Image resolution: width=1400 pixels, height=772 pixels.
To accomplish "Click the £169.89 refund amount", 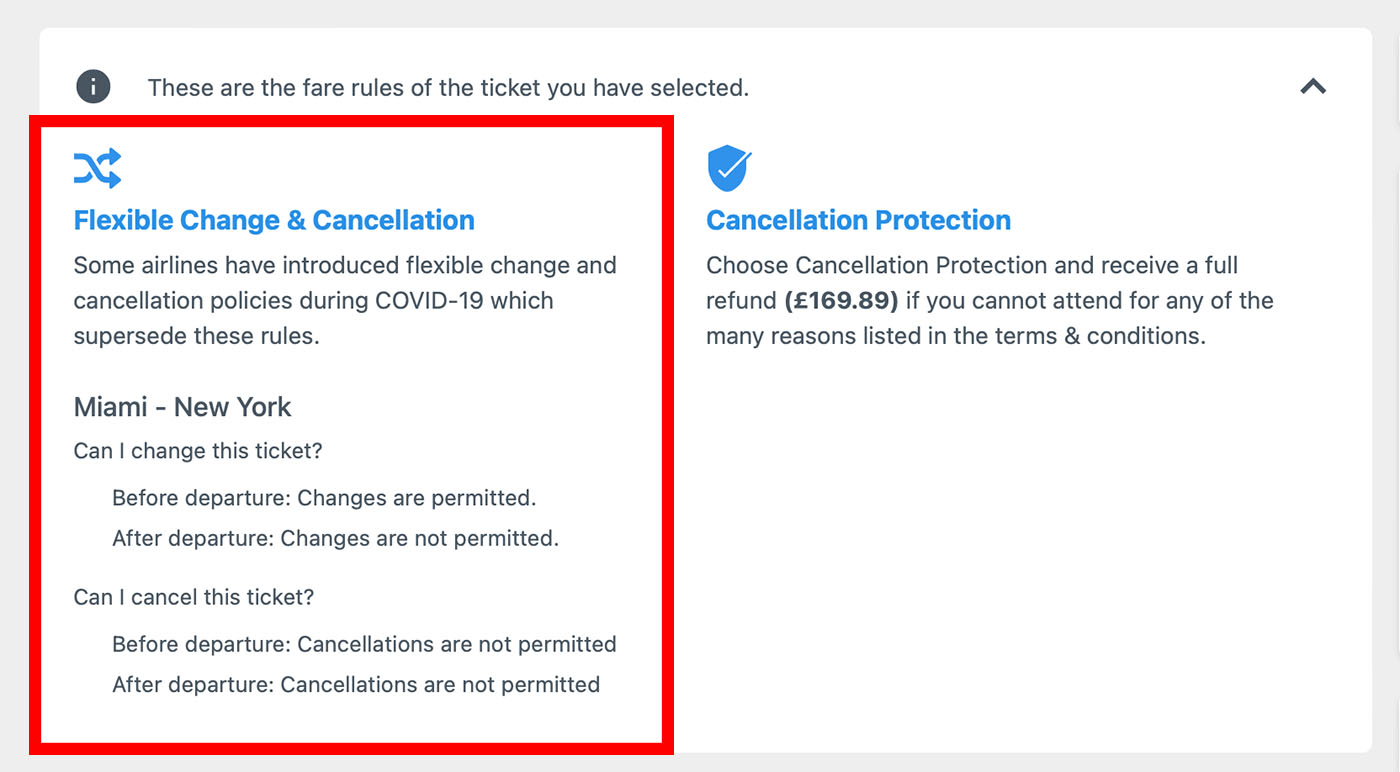I will coord(841,300).
